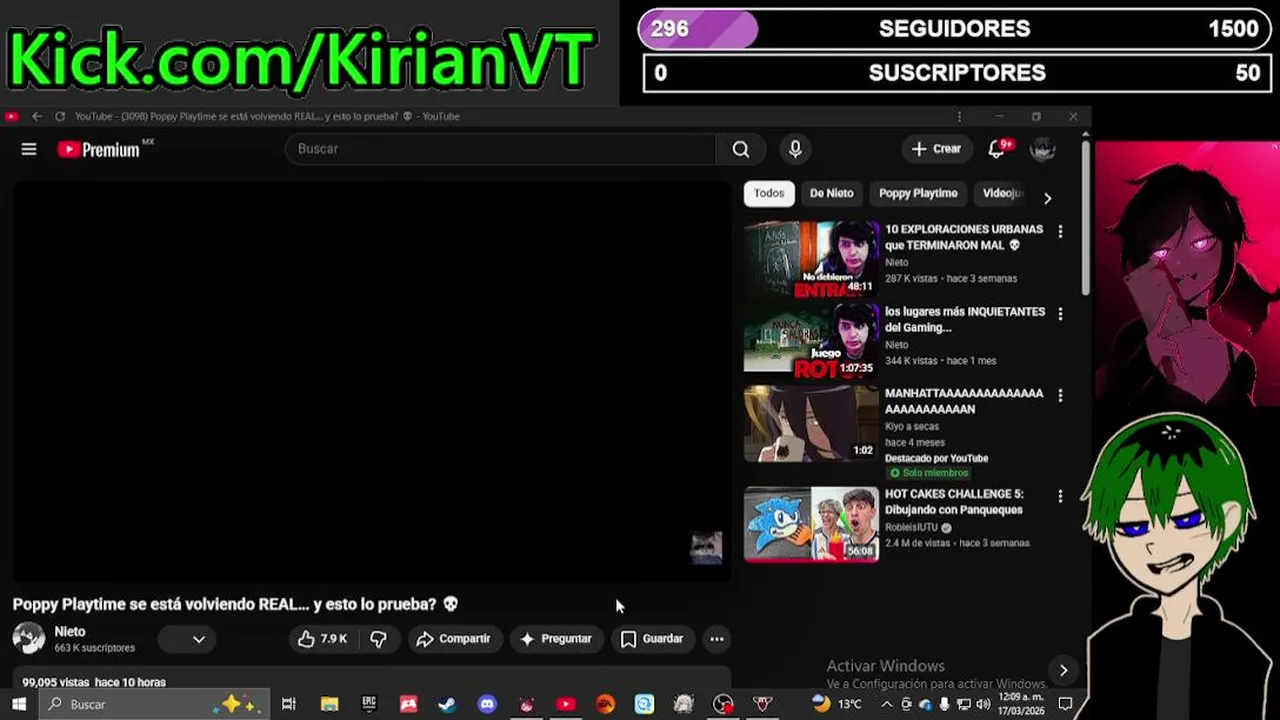Image resolution: width=1280 pixels, height=720 pixels.
Task: Open options for MANHATTAAAA video
Action: pos(1060,396)
